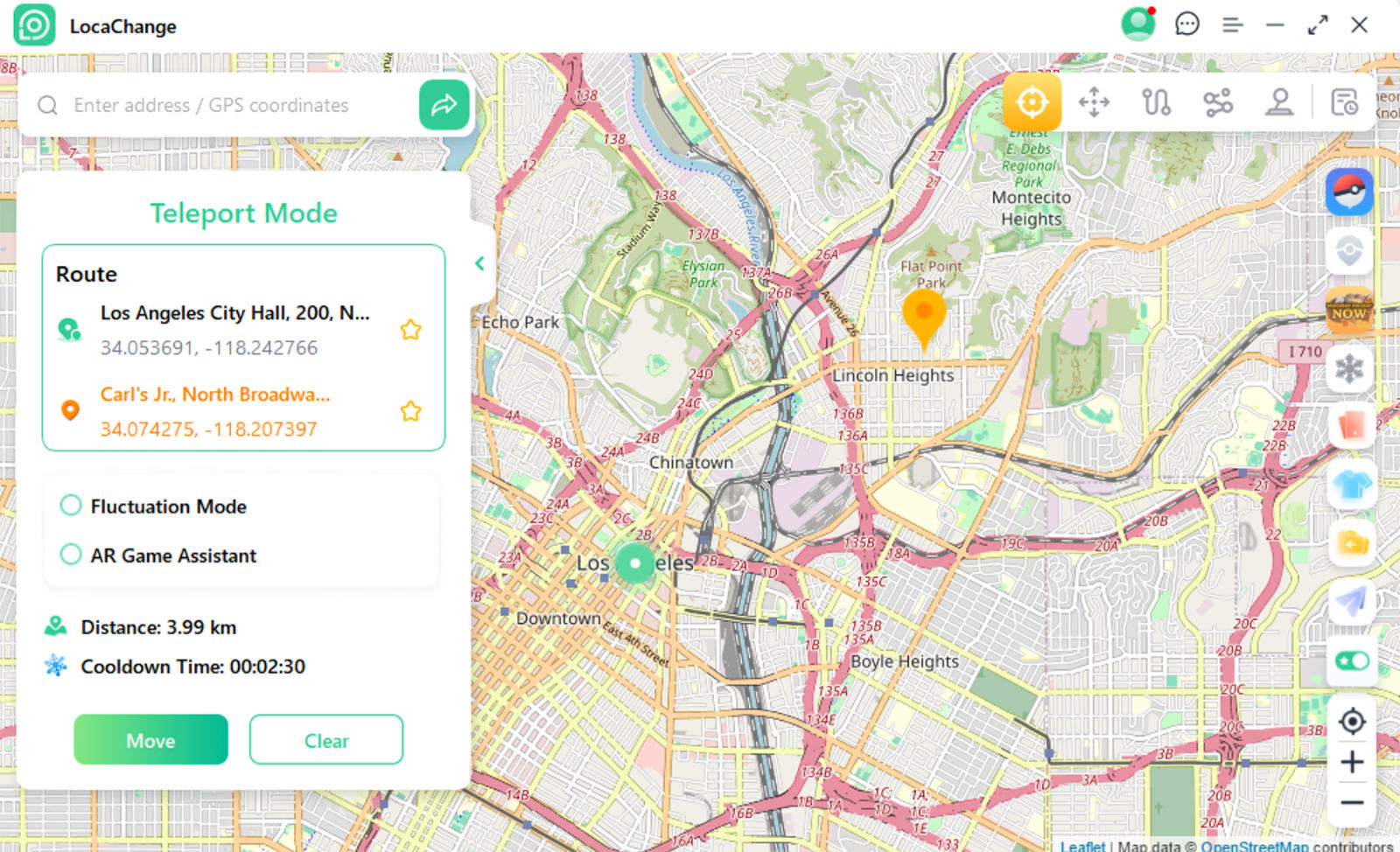Open the blue T-shirt icon

pyautogui.click(x=1351, y=485)
